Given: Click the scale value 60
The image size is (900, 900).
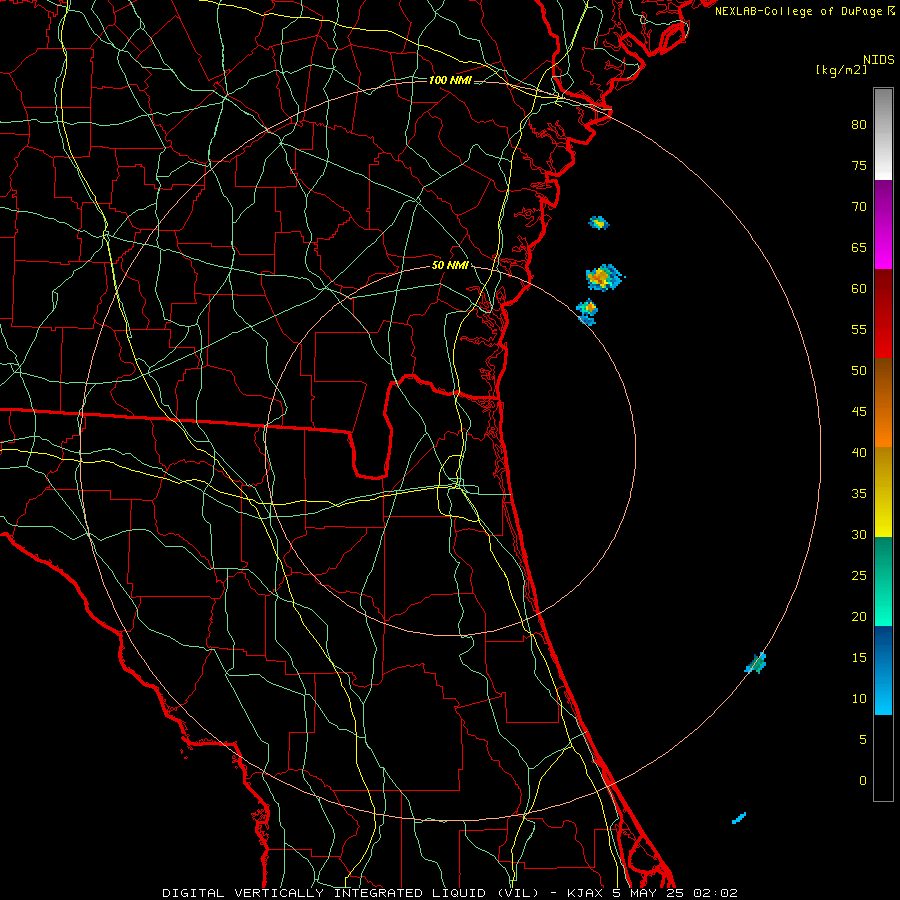Looking at the screenshot, I should 859,289.
